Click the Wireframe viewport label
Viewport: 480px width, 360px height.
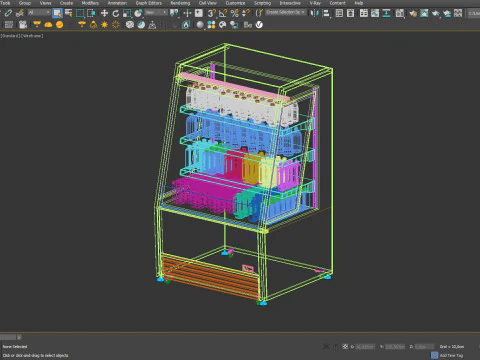click(32, 36)
